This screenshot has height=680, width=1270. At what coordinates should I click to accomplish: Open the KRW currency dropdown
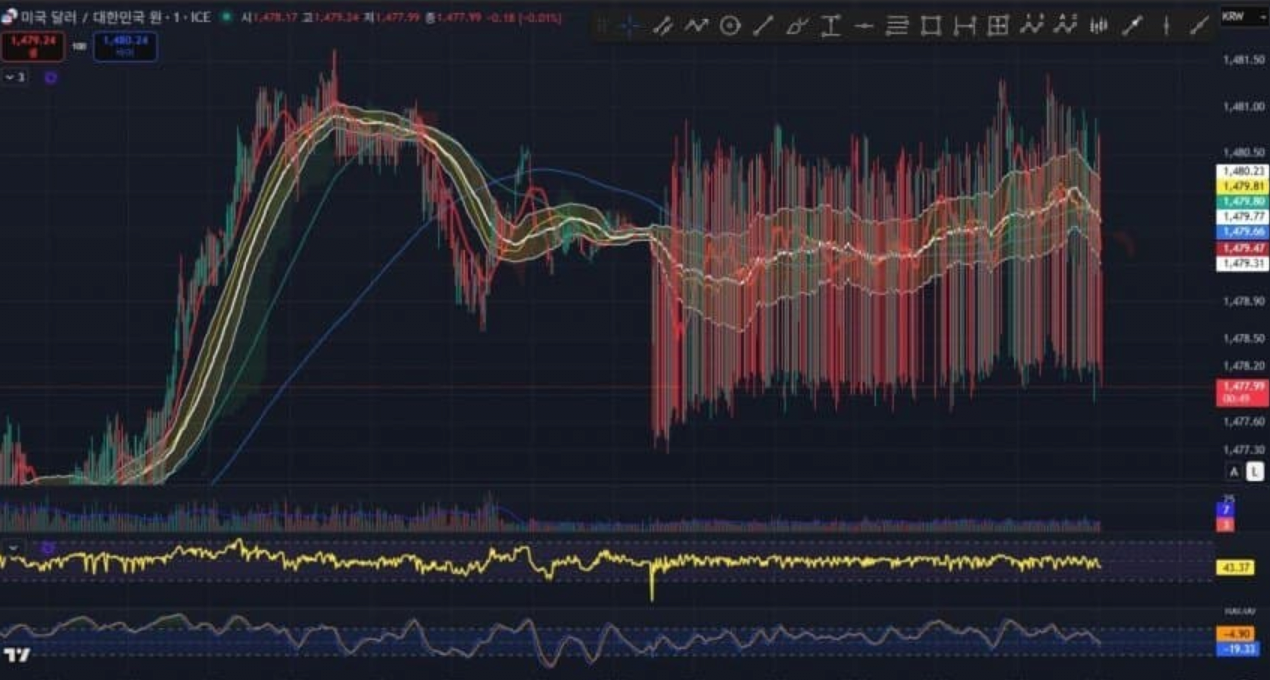1239,16
